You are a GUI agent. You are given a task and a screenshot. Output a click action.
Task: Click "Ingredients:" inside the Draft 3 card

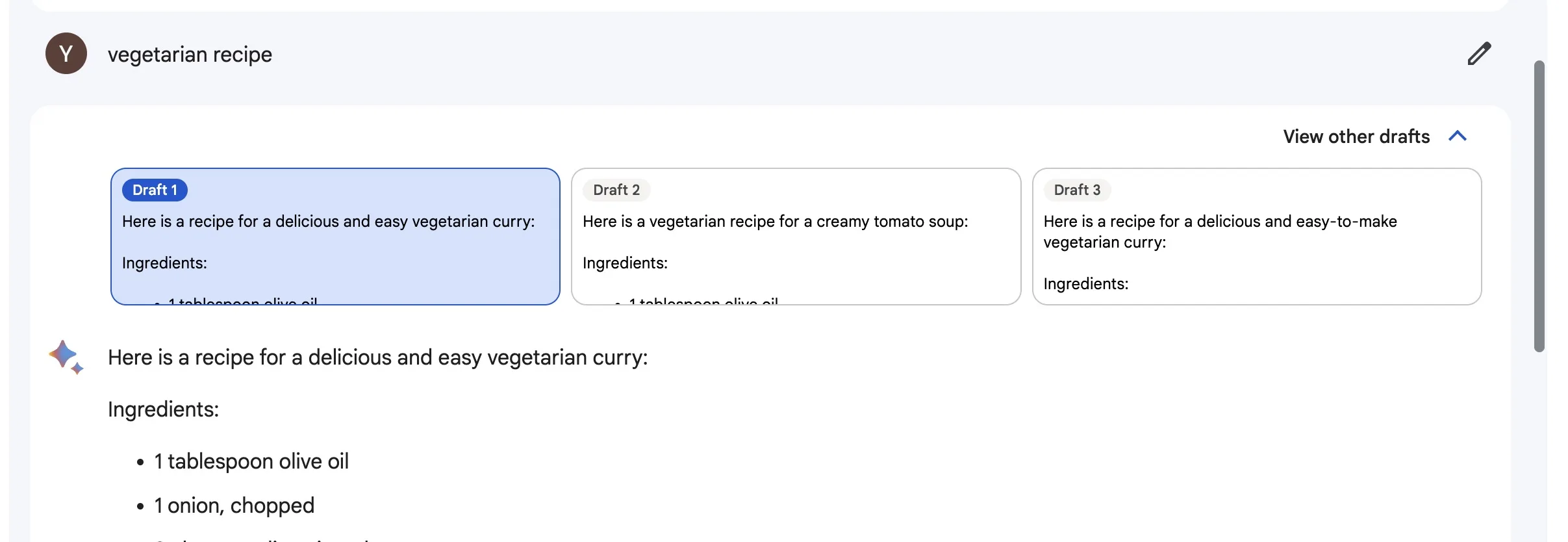pos(1085,284)
